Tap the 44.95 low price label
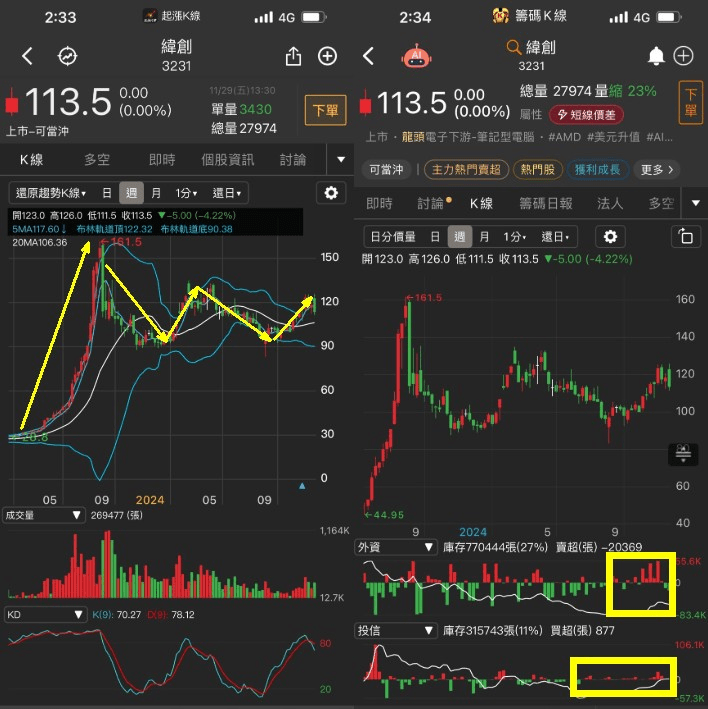The height and width of the screenshot is (709, 708). 384,515
